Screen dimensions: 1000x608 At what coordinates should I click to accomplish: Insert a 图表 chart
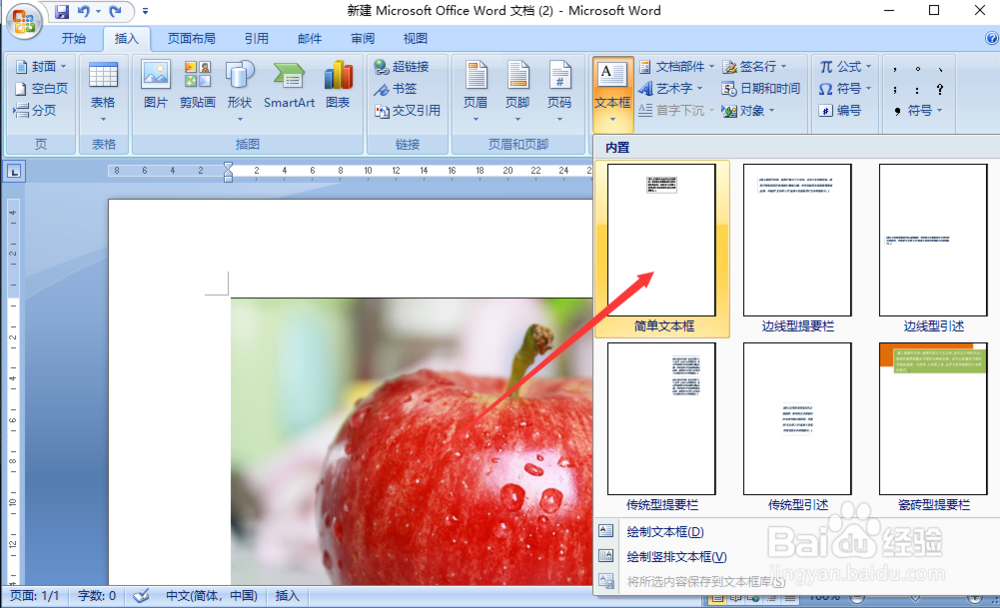[x=338, y=85]
